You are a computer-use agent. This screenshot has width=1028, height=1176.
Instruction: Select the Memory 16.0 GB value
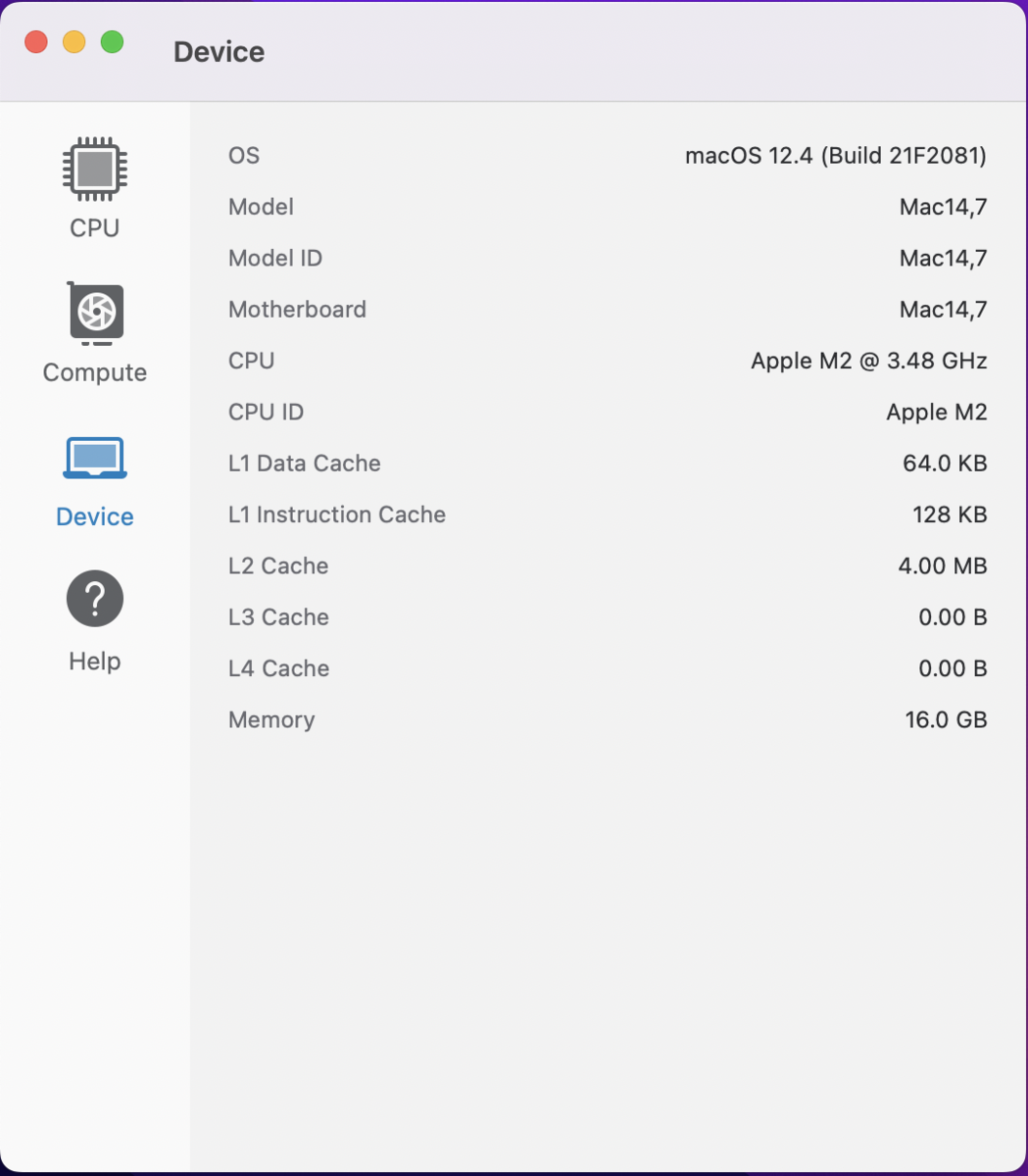point(945,720)
